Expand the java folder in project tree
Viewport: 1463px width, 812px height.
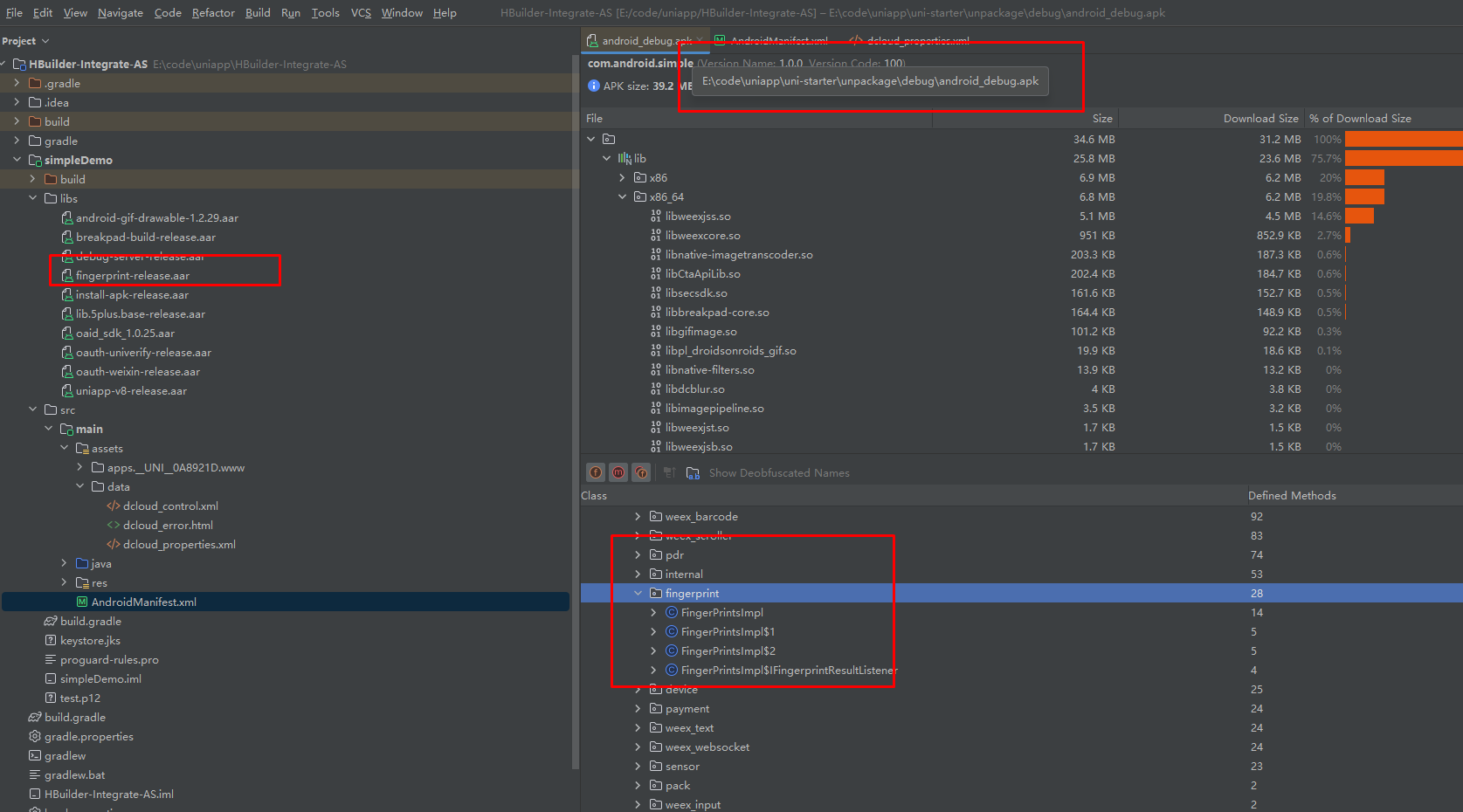(64, 563)
